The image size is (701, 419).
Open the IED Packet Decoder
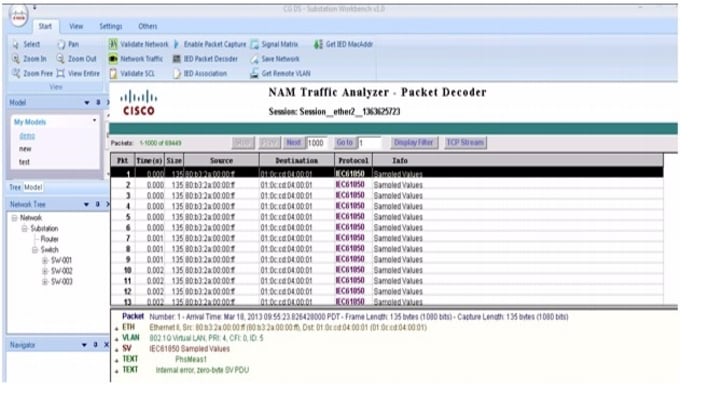[x=205, y=59]
